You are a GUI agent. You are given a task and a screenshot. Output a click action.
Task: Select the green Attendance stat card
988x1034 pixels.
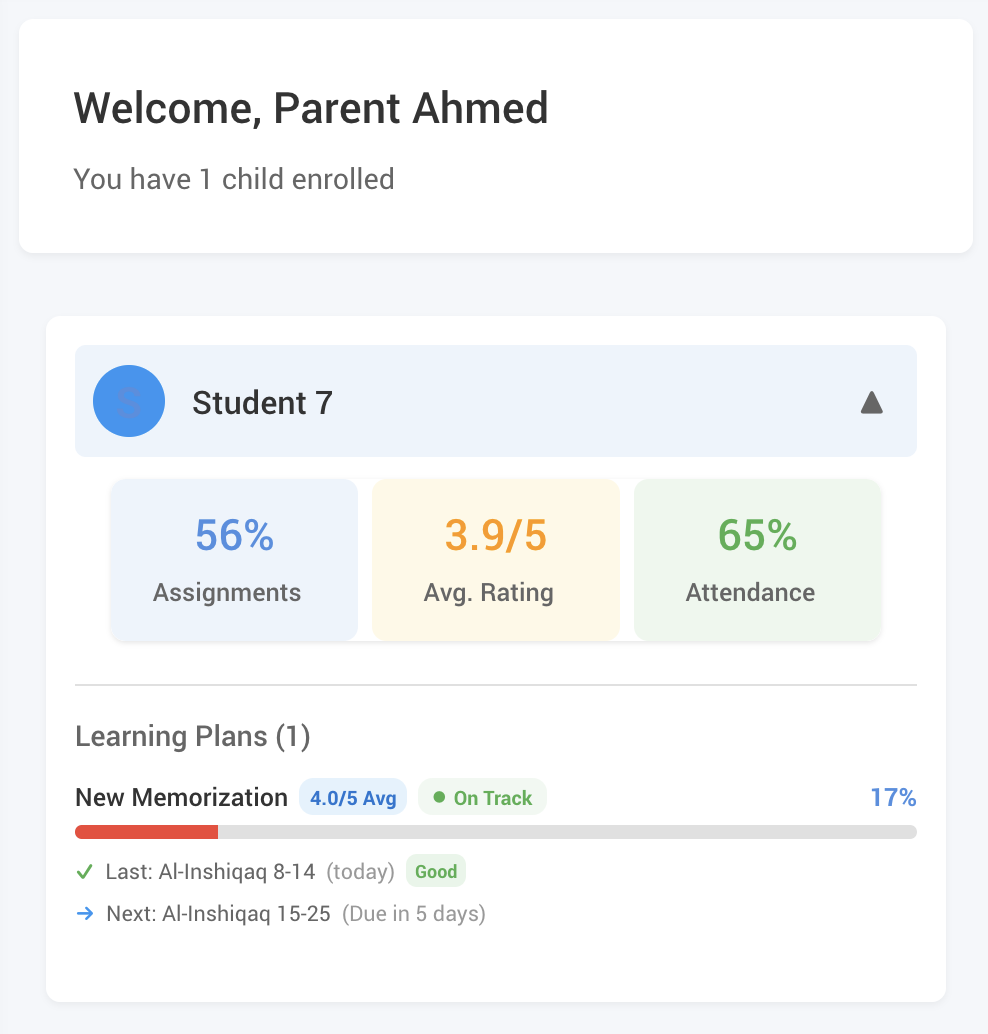tap(757, 560)
